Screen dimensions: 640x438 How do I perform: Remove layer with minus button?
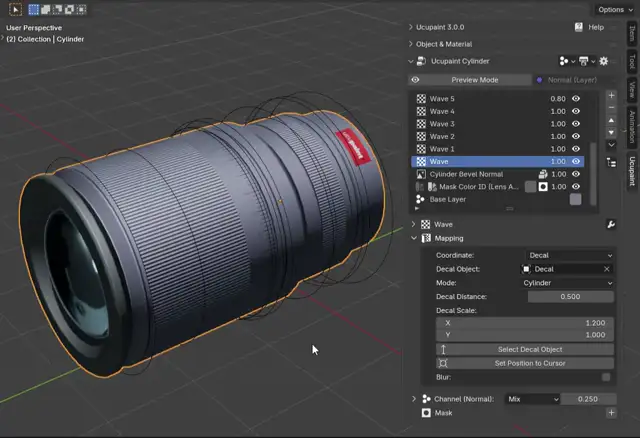click(x=611, y=108)
